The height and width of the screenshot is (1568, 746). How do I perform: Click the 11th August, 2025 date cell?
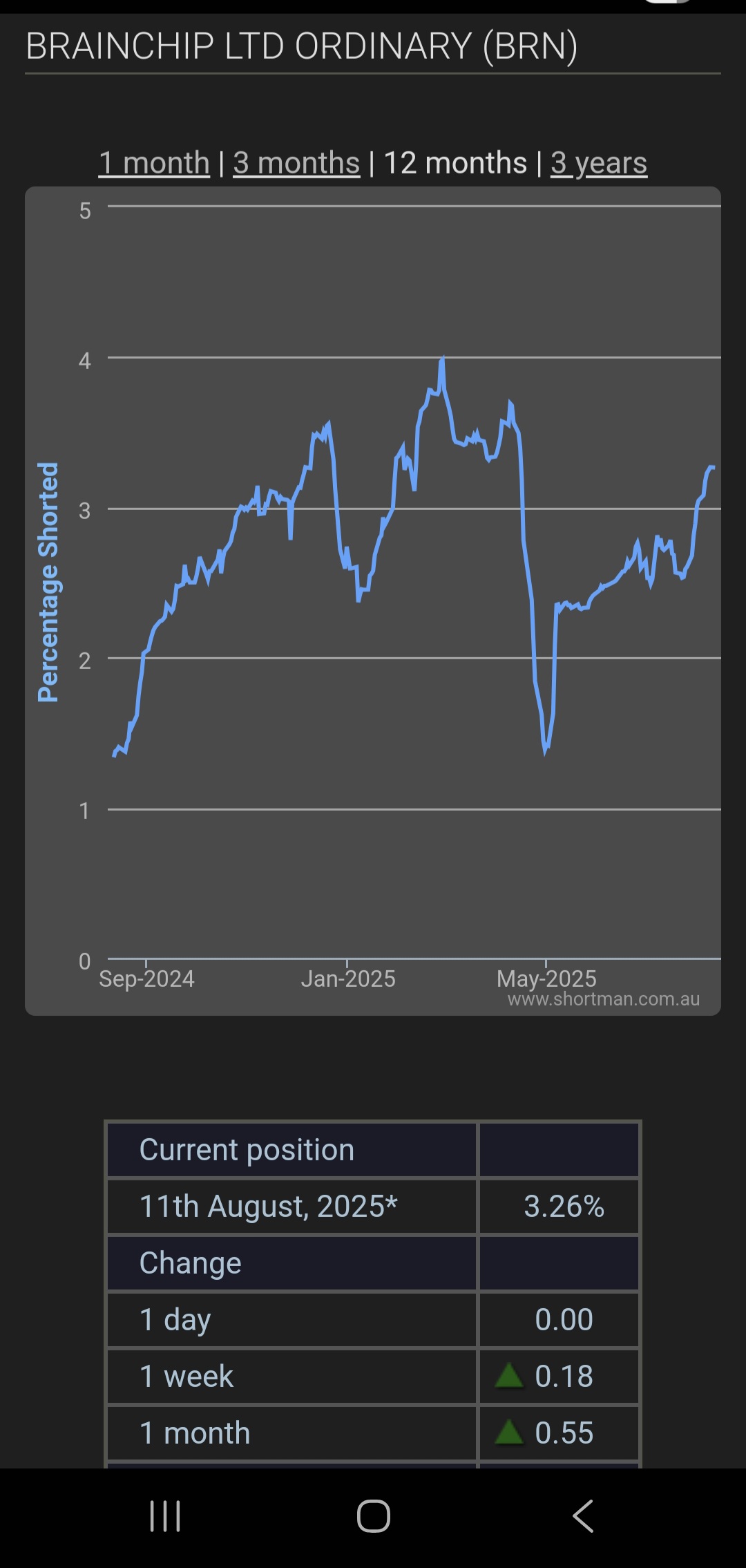[x=269, y=1207]
